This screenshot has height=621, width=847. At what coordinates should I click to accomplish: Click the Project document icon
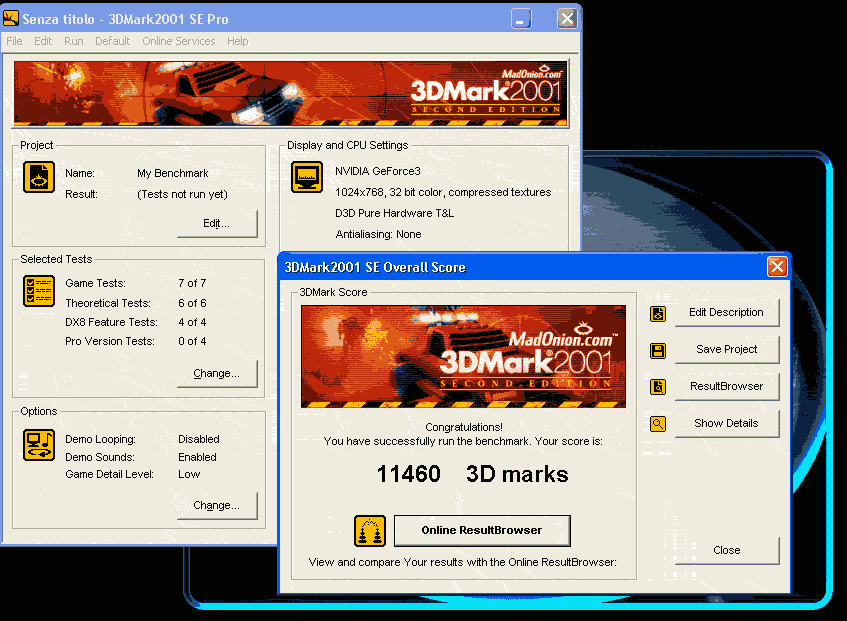click(39, 177)
